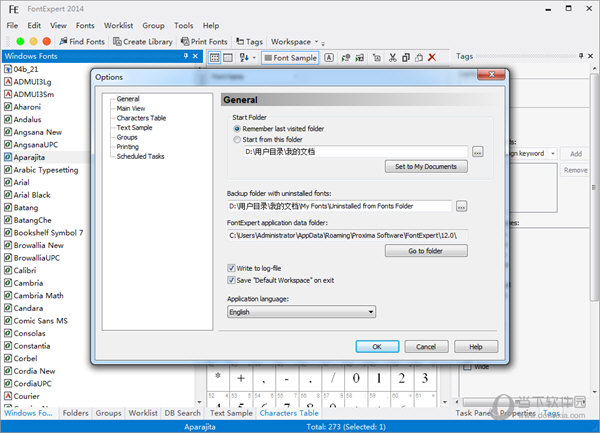Click the Cut scissors icon
600x433 pixels.
point(392,58)
